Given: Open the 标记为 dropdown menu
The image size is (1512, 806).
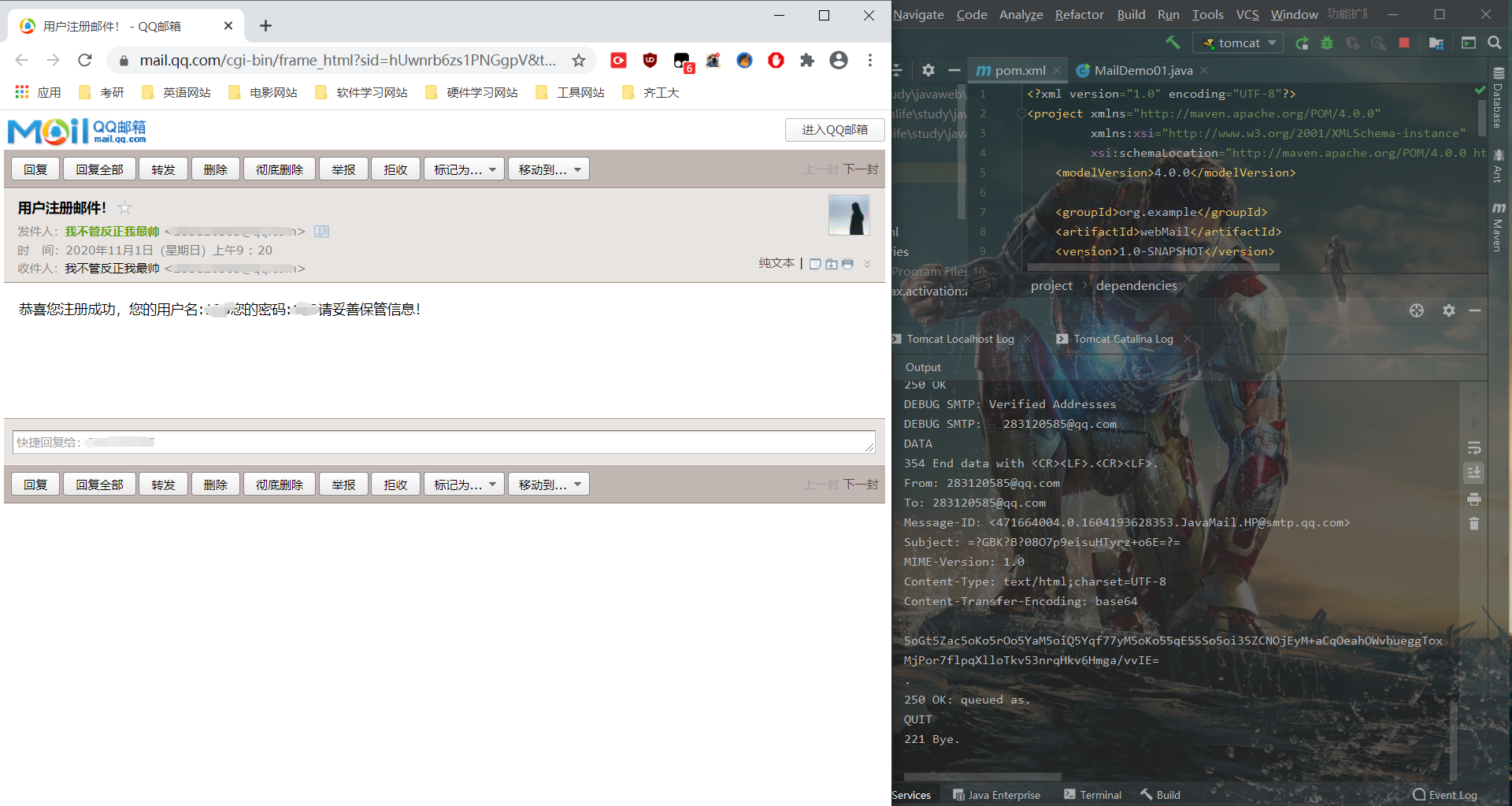Looking at the screenshot, I should click(463, 169).
